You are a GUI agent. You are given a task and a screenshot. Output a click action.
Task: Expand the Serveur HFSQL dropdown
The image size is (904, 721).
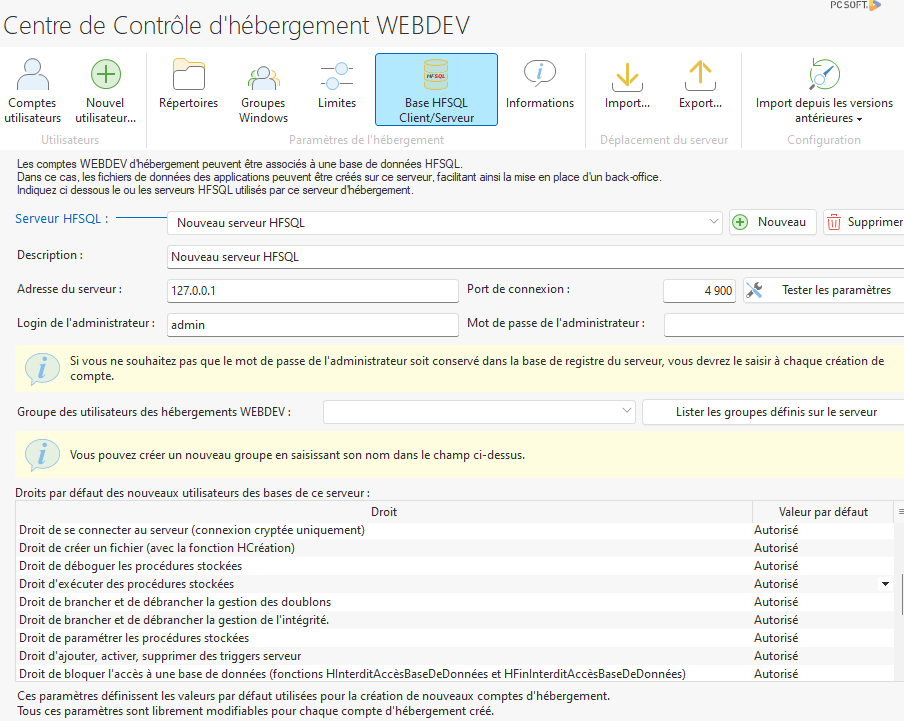(x=712, y=222)
